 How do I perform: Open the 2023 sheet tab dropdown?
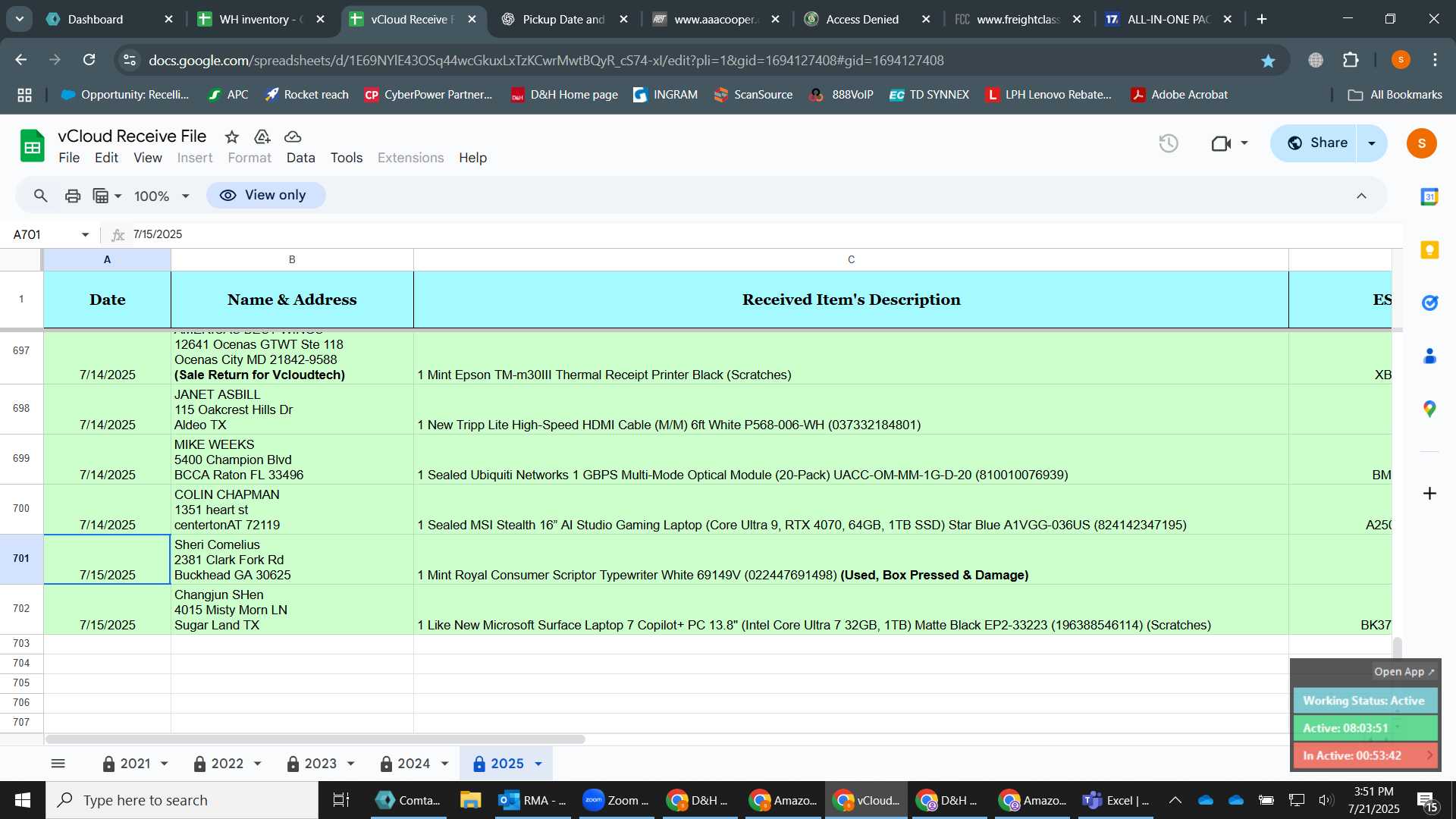[x=351, y=764]
